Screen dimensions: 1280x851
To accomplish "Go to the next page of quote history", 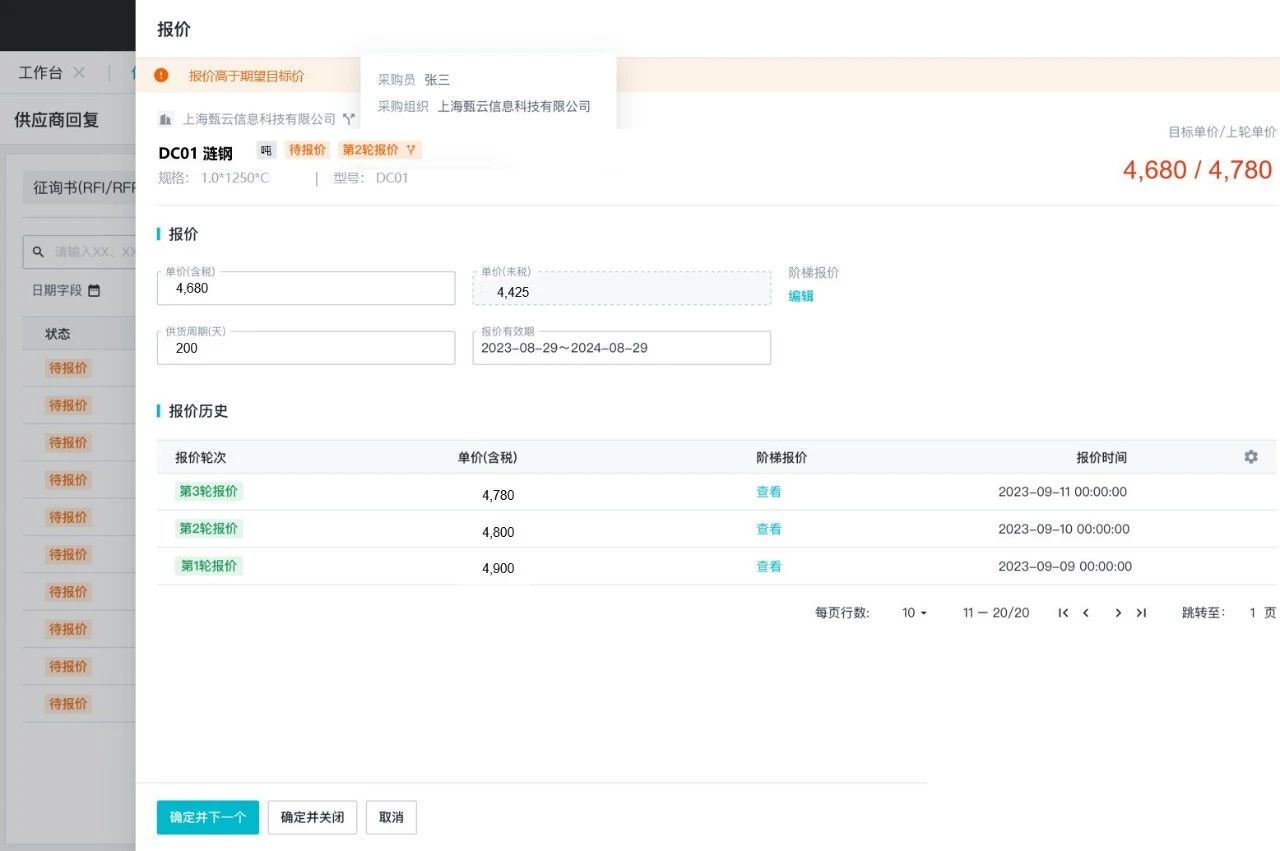I will 1118,613.
